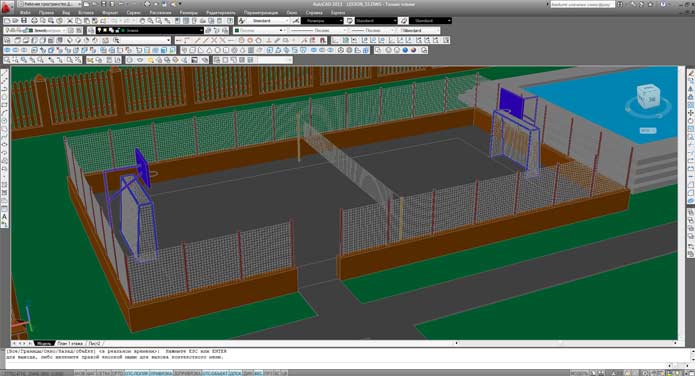The height and width of the screenshot is (376, 695).
Task: Select the Cone tool in Modeling toolbar
Action: tap(209, 50)
